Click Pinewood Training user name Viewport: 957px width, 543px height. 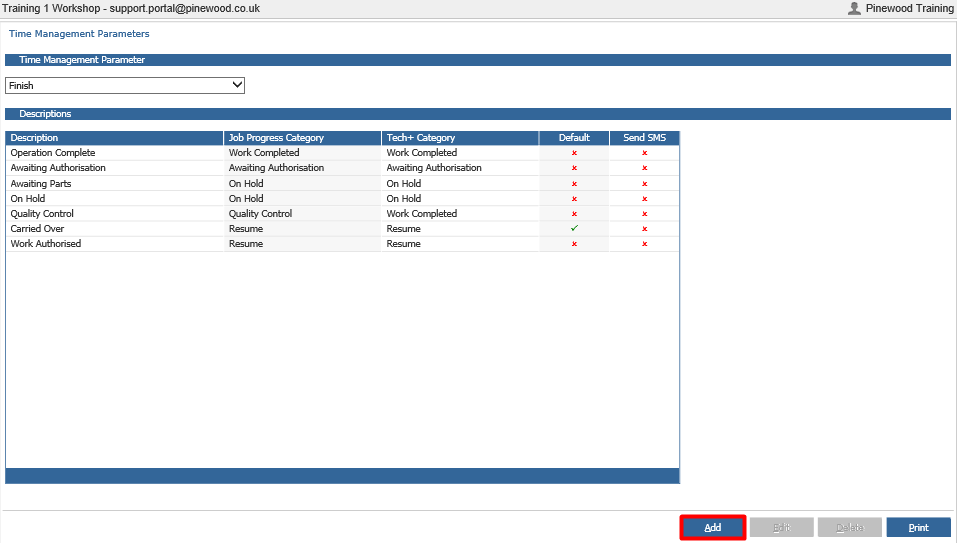[x=909, y=9]
